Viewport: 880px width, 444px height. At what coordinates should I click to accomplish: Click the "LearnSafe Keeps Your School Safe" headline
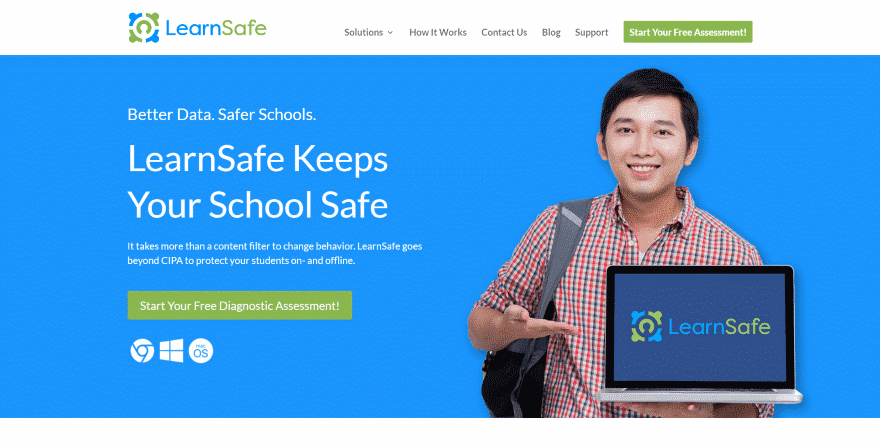pyautogui.click(x=258, y=181)
